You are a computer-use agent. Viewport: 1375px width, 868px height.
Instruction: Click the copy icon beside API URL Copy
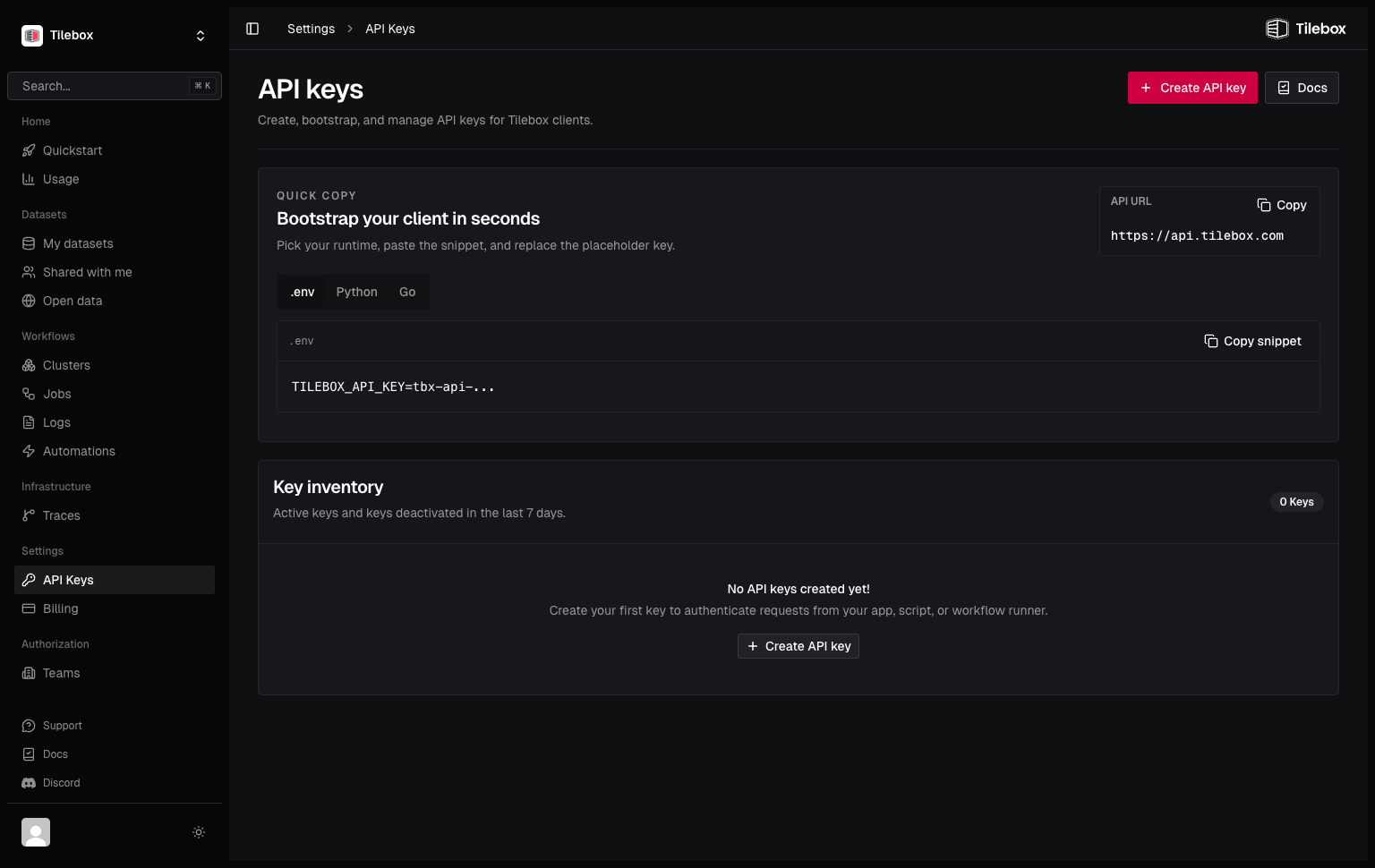(1264, 205)
